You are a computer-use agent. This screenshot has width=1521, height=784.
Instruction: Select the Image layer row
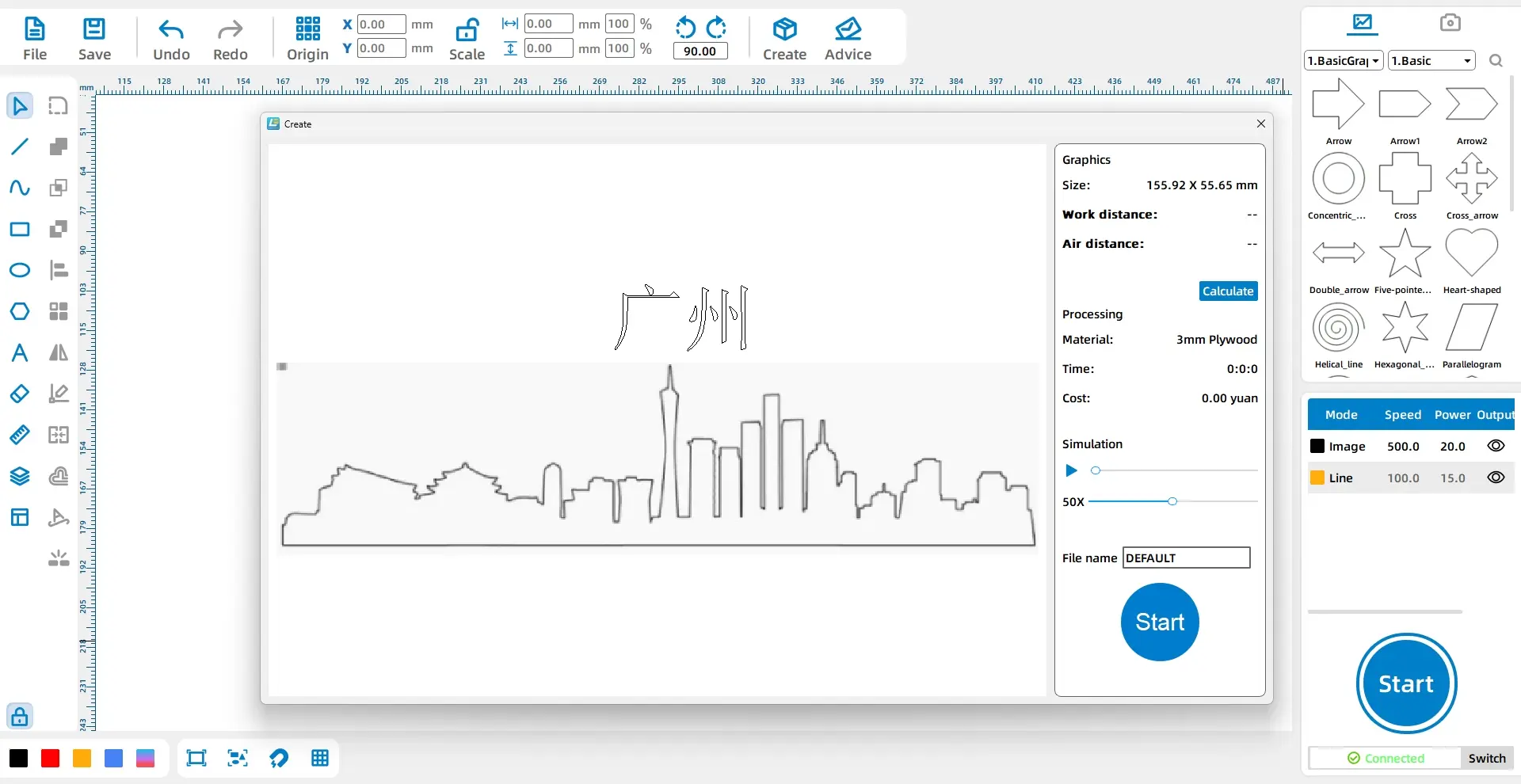click(x=1411, y=447)
